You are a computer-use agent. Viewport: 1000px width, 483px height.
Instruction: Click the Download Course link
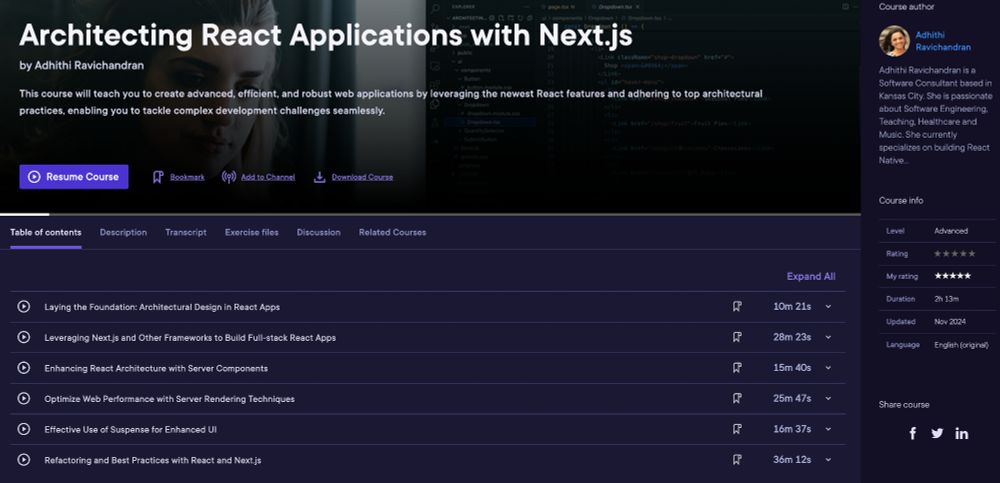(362, 177)
